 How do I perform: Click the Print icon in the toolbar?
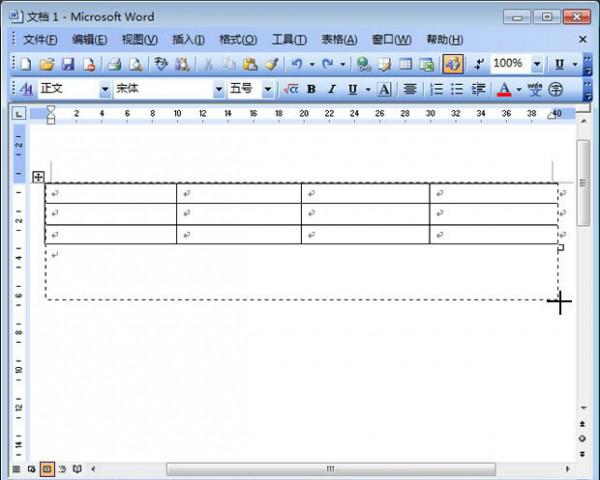coord(115,64)
